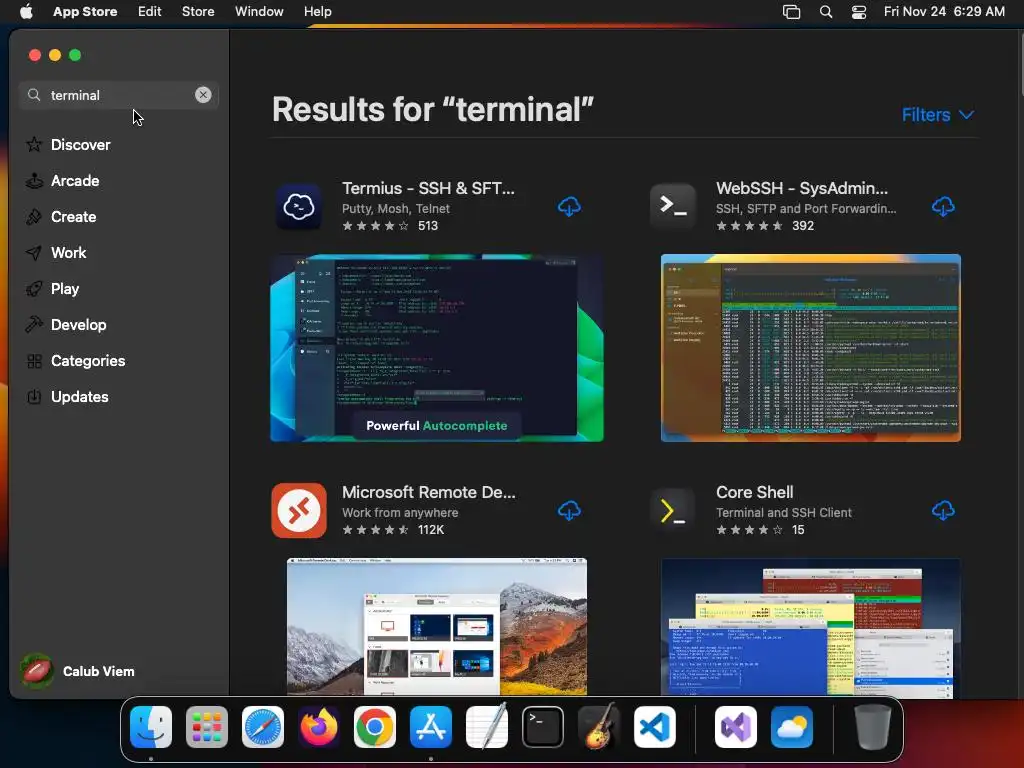The width and height of the screenshot is (1024, 768).
Task: Open the Edit menu
Action: pos(150,12)
